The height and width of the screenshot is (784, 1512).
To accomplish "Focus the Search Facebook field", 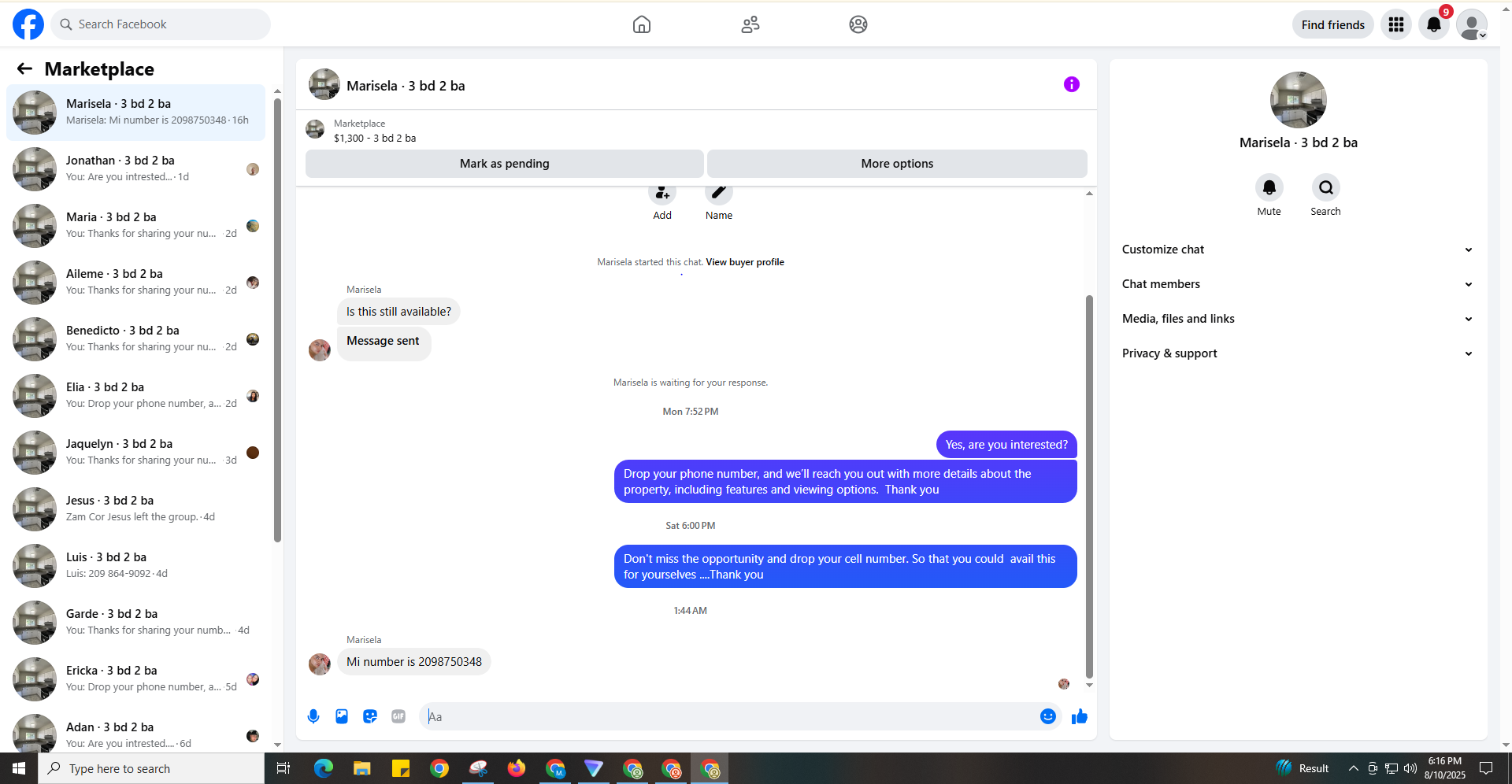I will pyautogui.click(x=161, y=24).
